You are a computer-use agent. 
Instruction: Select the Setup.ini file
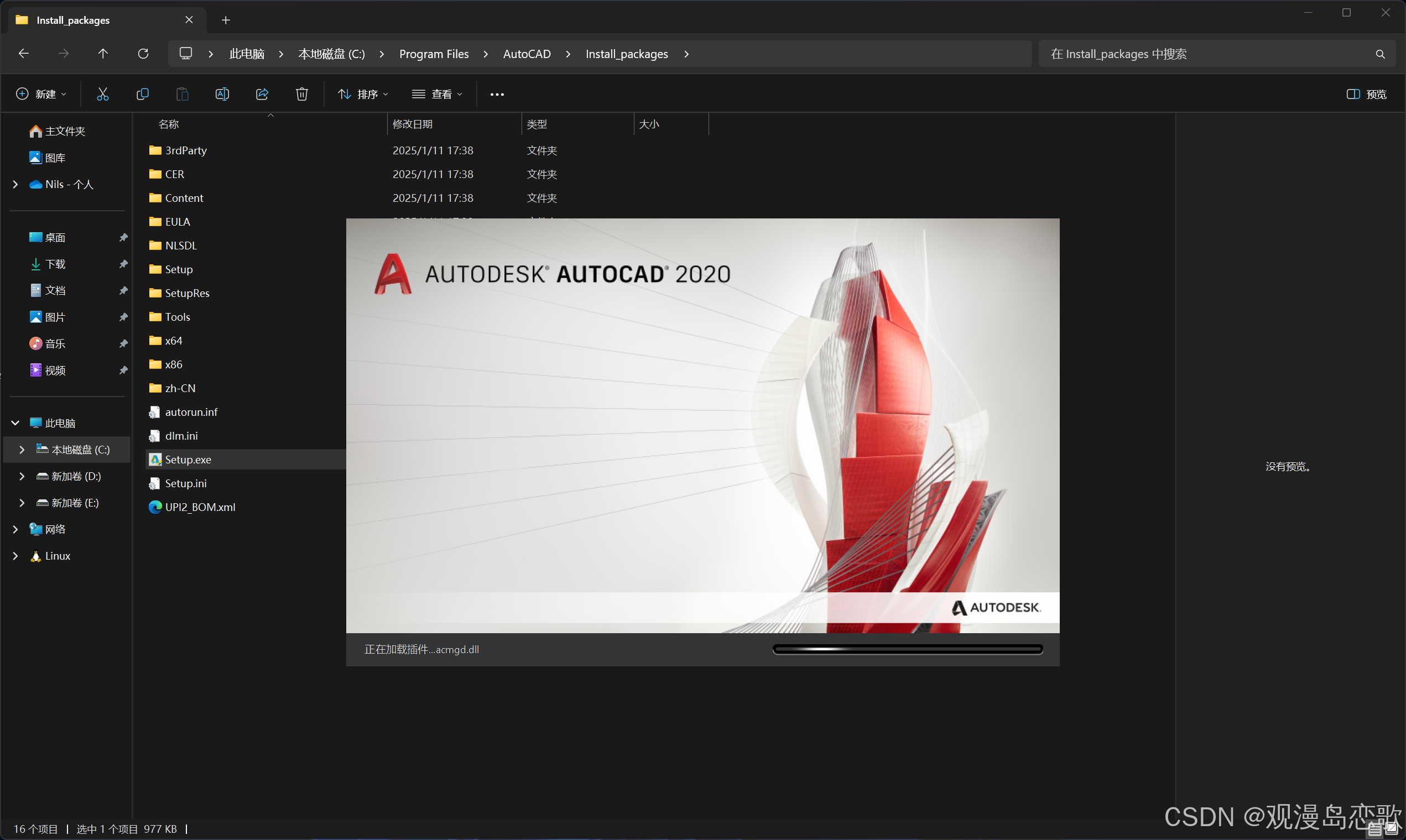(x=186, y=483)
